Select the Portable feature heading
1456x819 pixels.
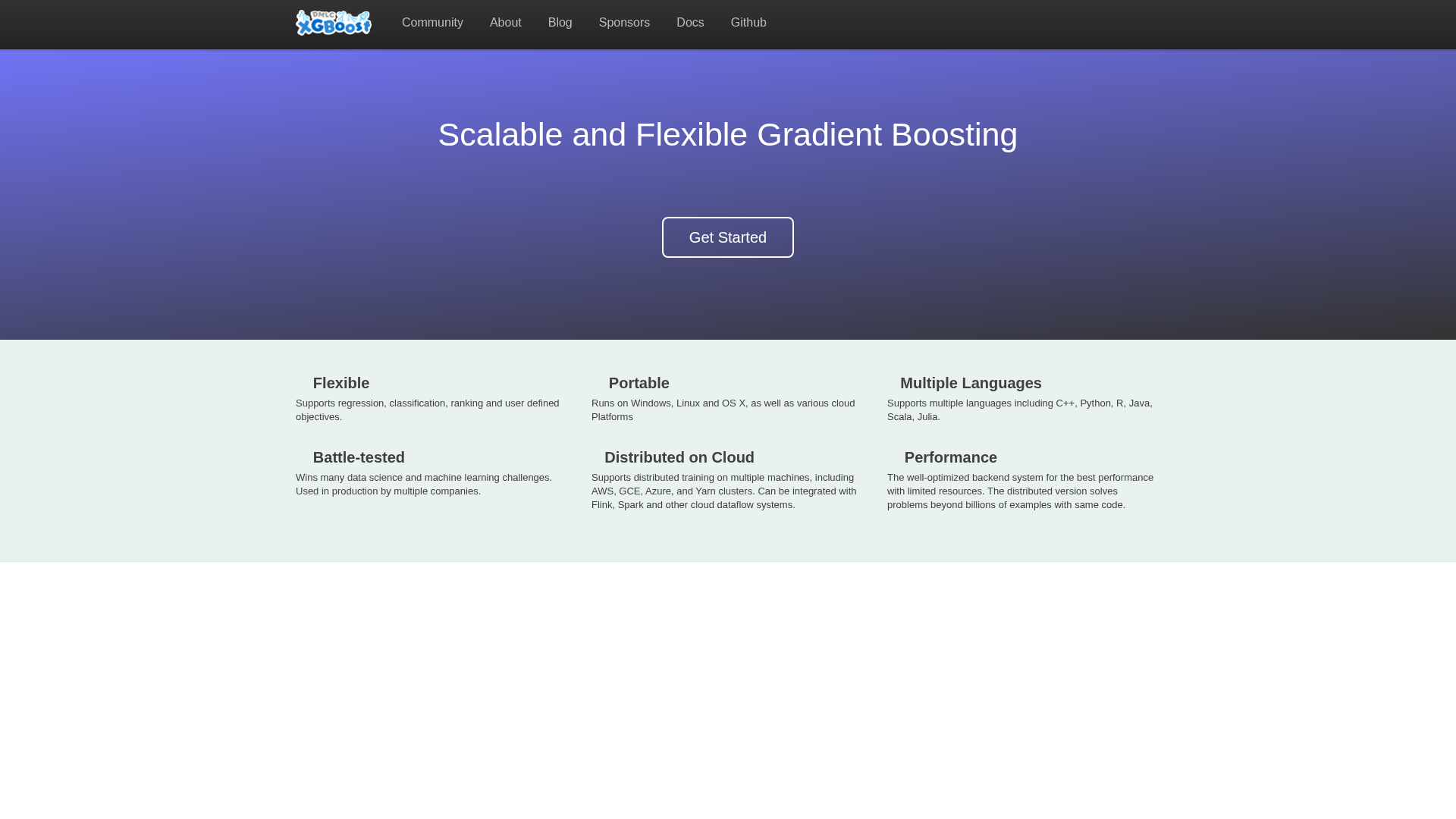(638, 383)
